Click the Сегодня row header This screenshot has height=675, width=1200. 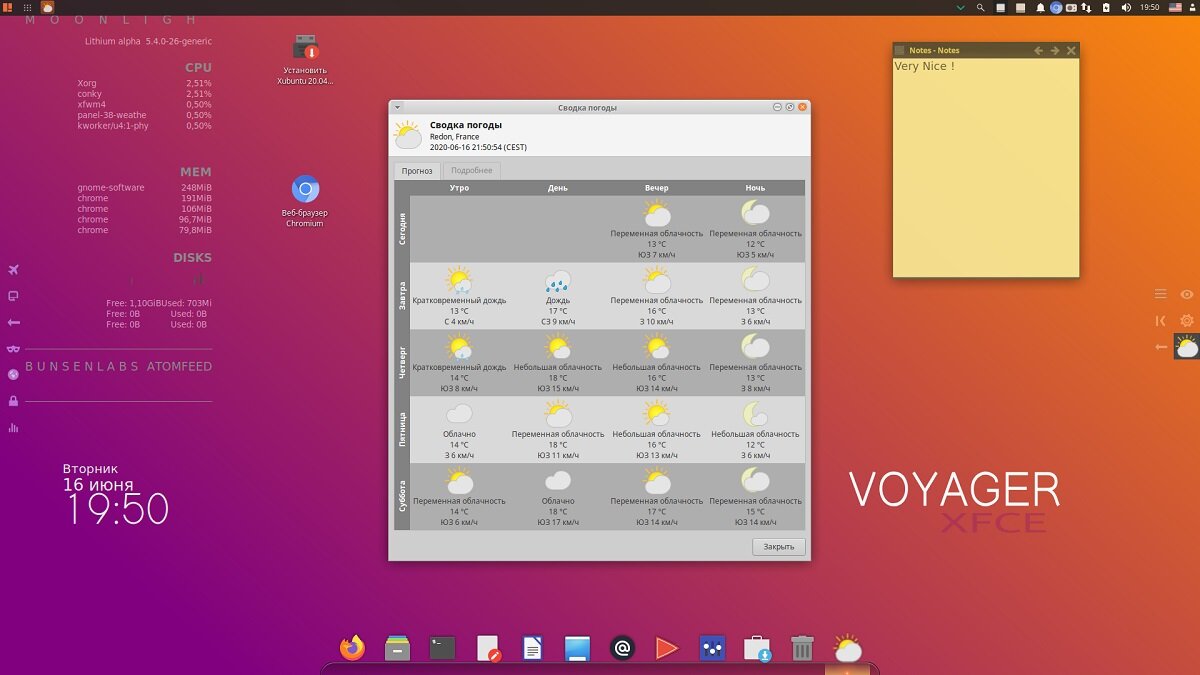pos(402,229)
